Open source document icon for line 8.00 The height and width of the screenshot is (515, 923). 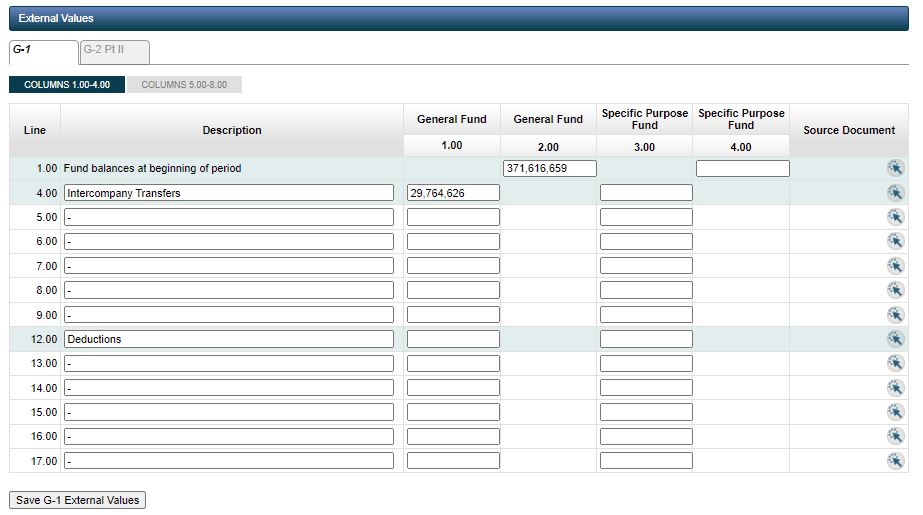pyautogui.click(x=895, y=290)
